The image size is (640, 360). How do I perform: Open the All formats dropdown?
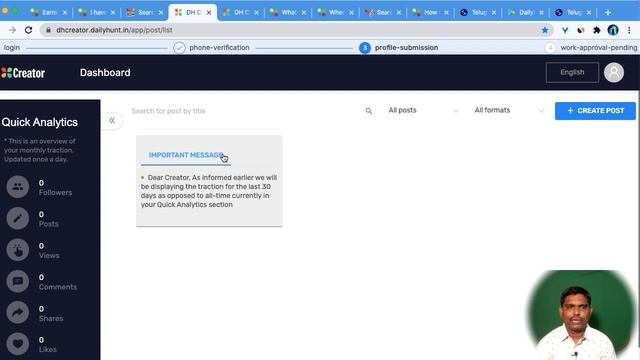[x=509, y=110]
